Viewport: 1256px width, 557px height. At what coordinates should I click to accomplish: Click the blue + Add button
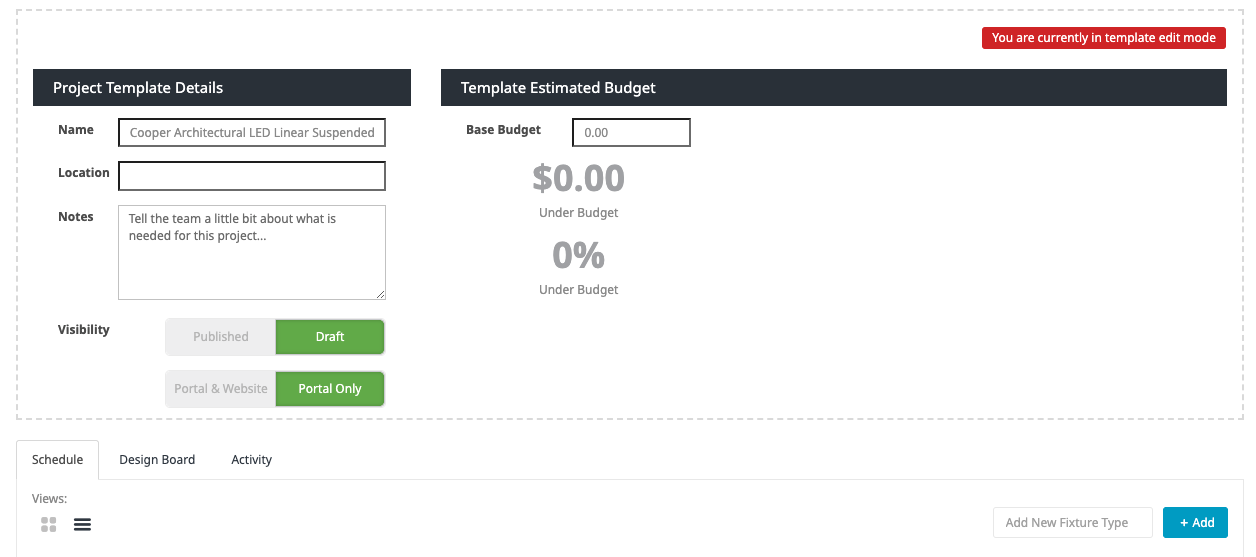(1195, 522)
